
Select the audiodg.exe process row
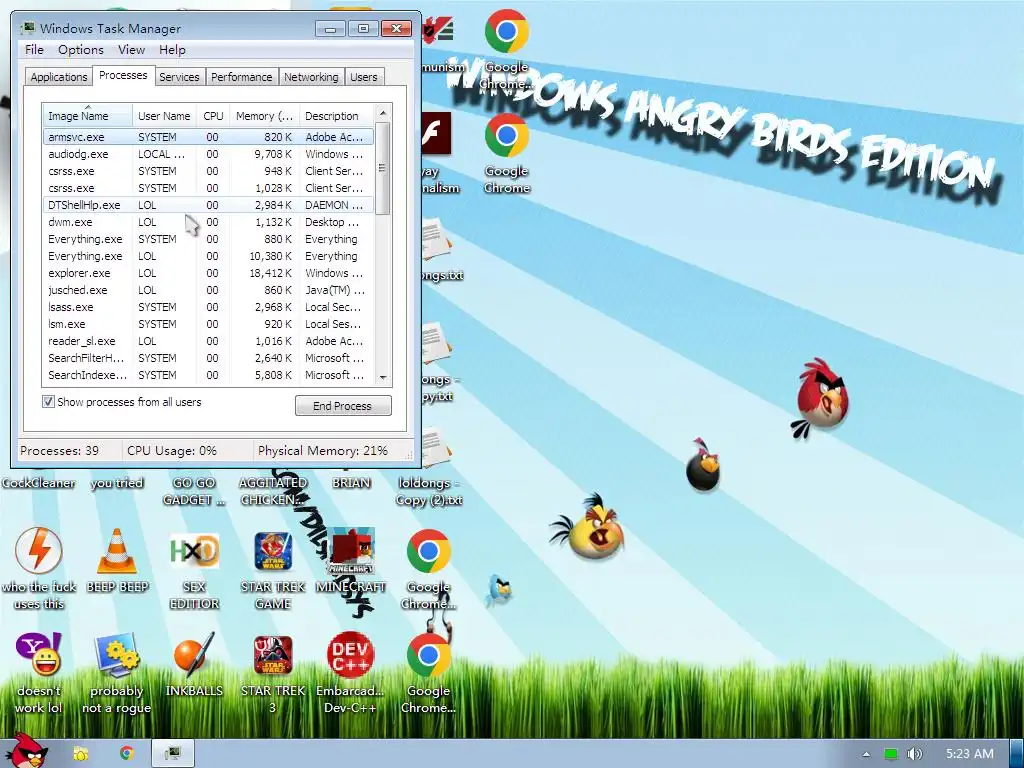coord(208,154)
